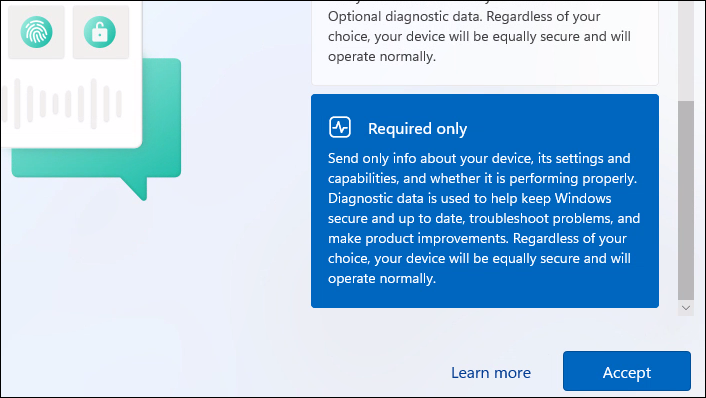The height and width of the screenshot is (398, 706).
Task: Click the fingerprint icon tile
Action: (36, 32)
